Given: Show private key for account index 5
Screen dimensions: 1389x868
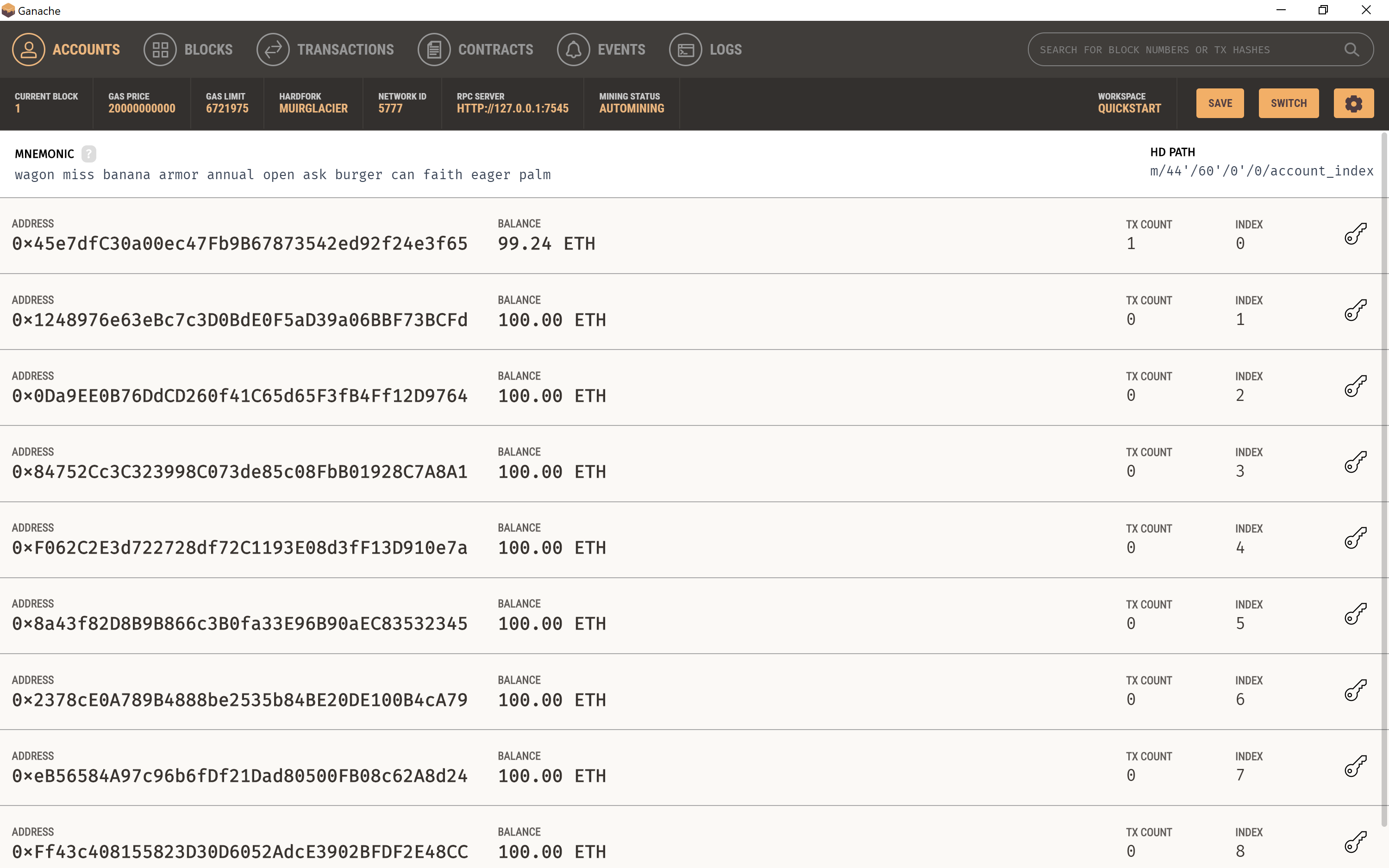Looking at the screenshot, I should 1355,614.
